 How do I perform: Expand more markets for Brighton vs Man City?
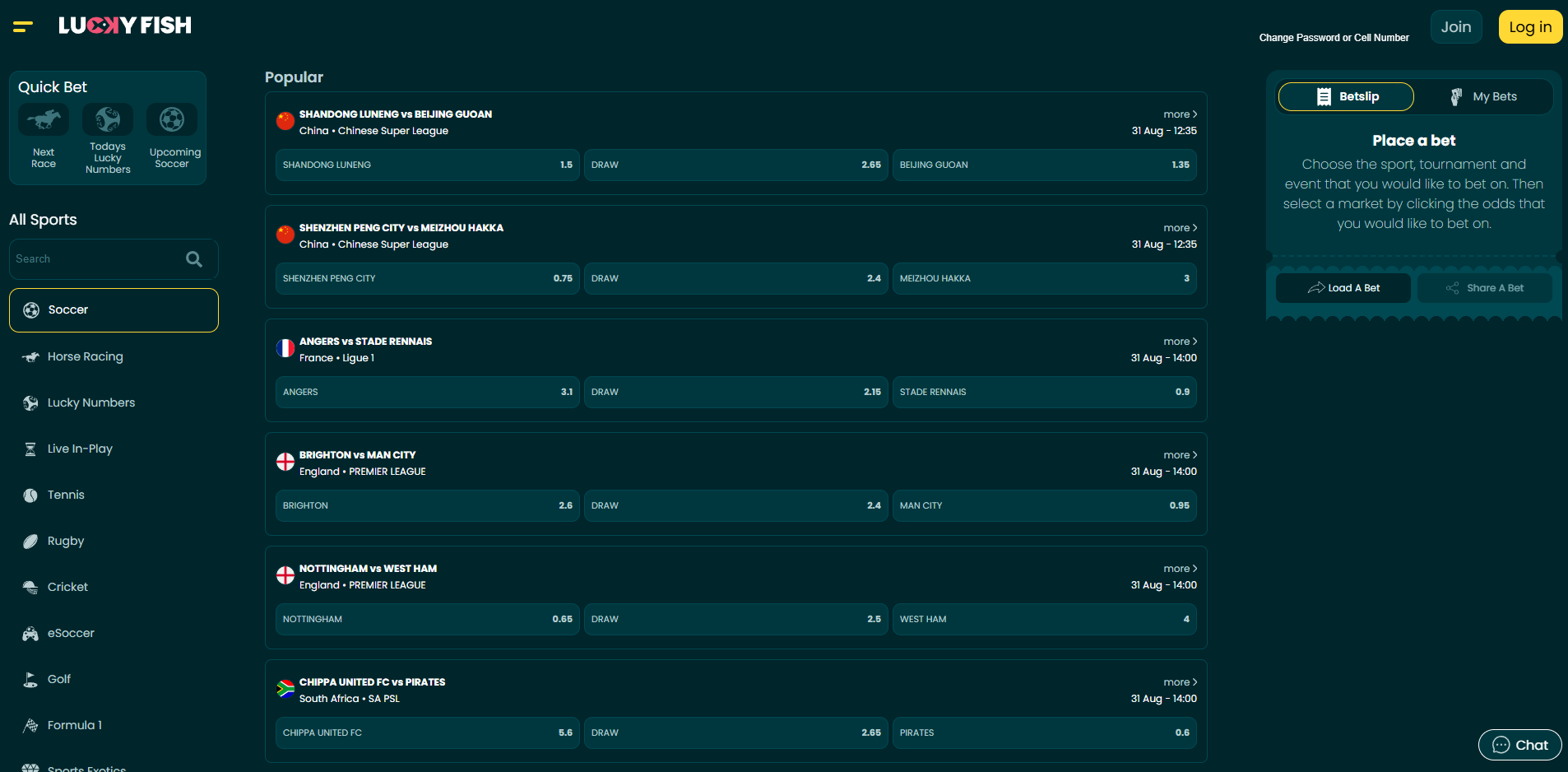point(1181,455)
